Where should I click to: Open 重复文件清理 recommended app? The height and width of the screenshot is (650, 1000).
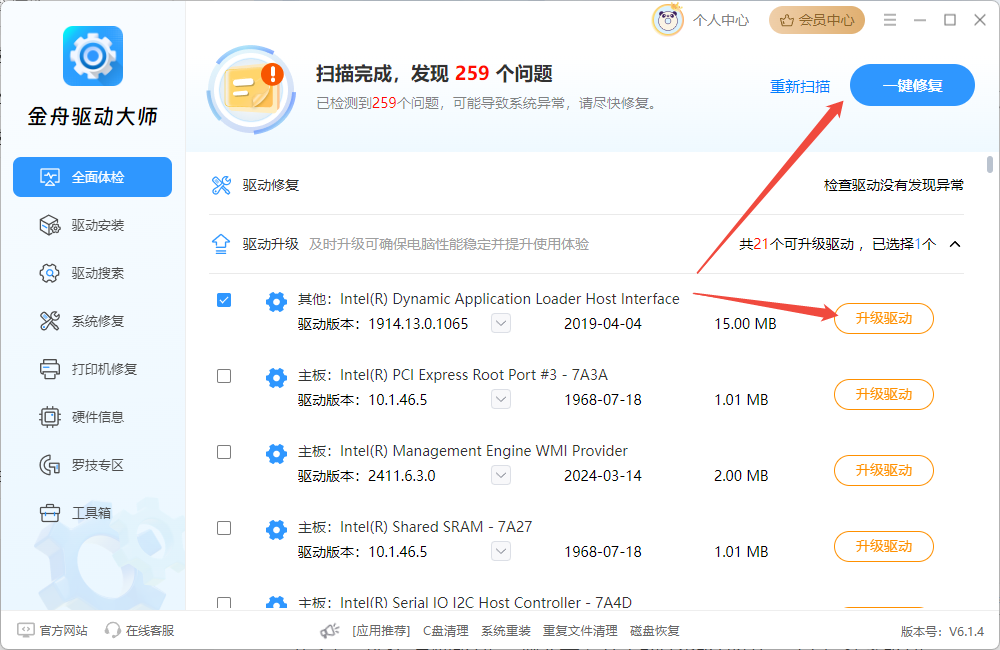tap(580, 631)
